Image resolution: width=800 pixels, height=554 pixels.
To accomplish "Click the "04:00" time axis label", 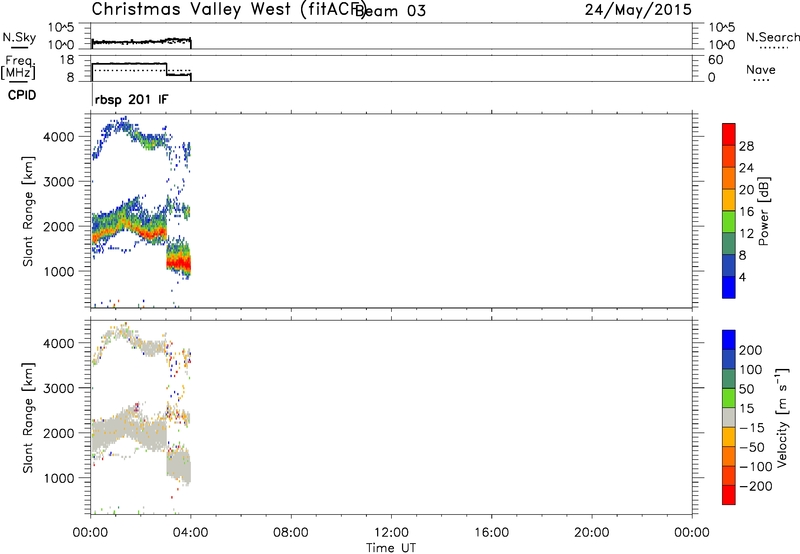I will pos(190,533).
